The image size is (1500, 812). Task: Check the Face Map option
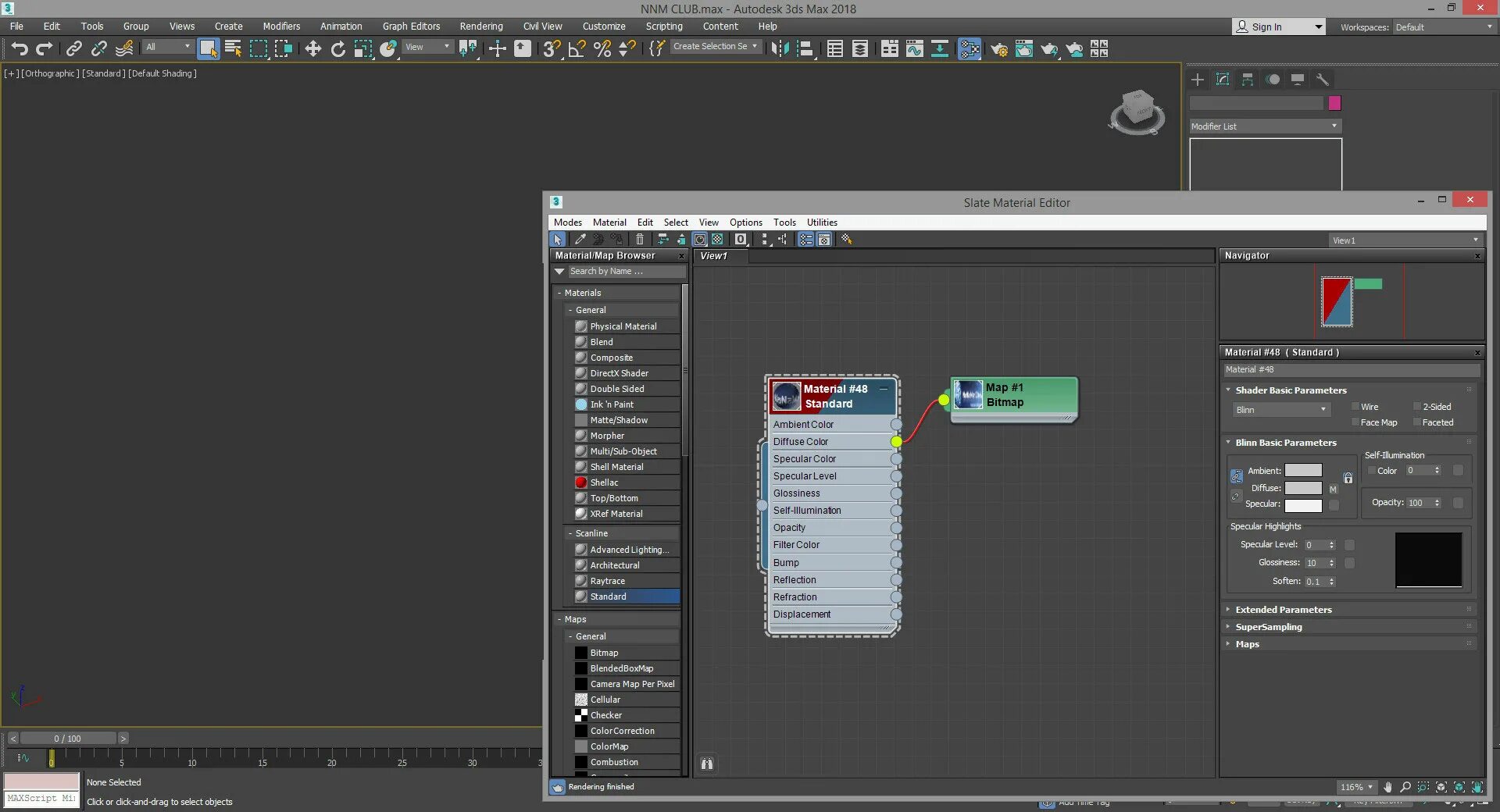1357,422
